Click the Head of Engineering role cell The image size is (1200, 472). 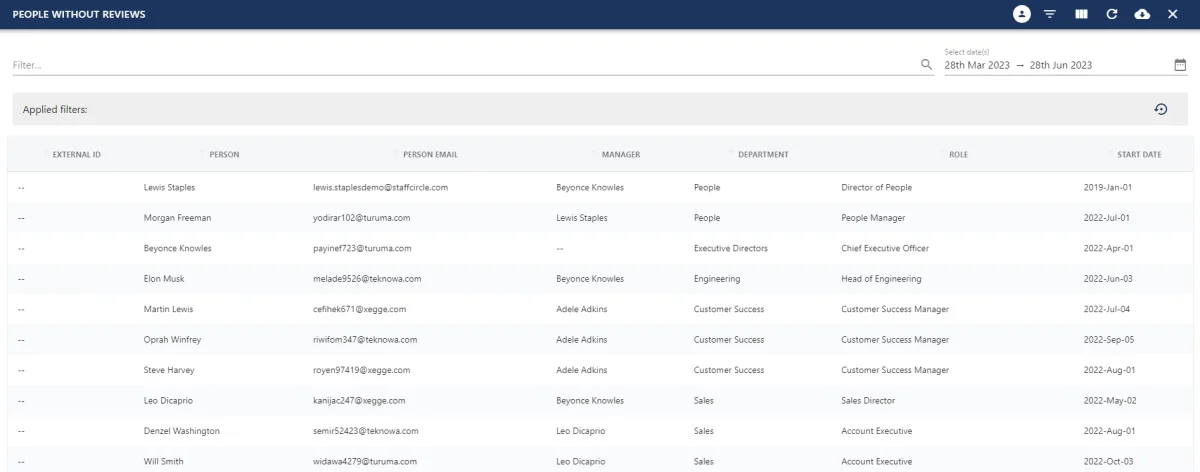[881, 279]
